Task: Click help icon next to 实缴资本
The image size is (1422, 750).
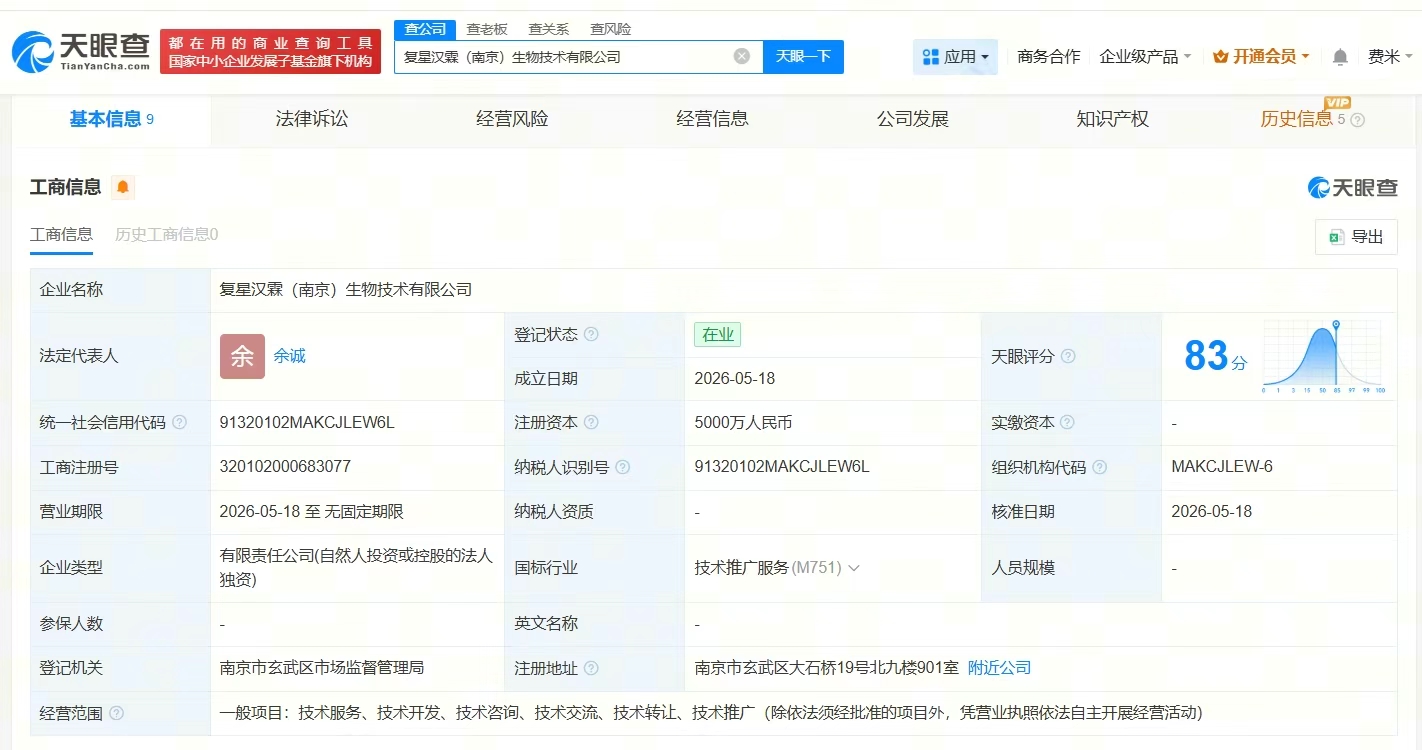Action: pos(1068,422)
